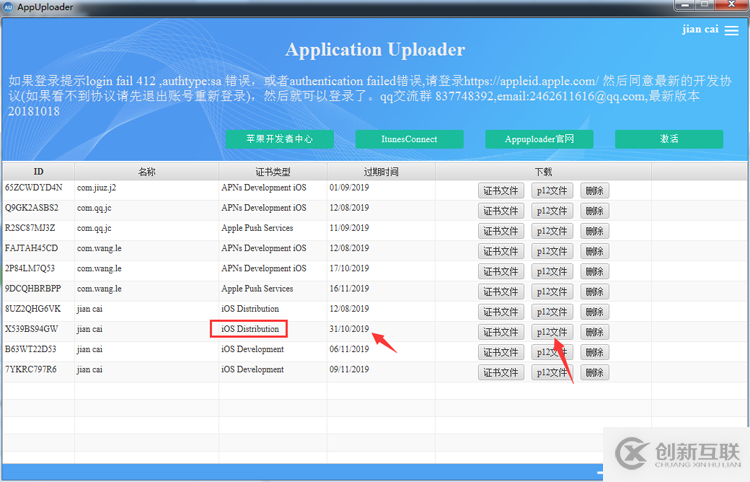Click 删除 for 65ZCWDYD4N row

(595, 191)
